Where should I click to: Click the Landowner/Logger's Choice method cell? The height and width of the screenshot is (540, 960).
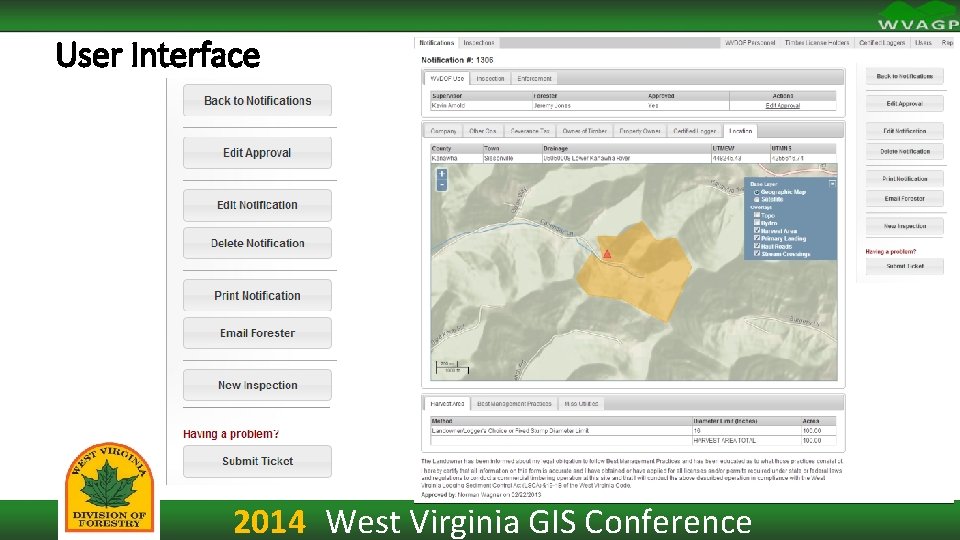coord(561,431)
